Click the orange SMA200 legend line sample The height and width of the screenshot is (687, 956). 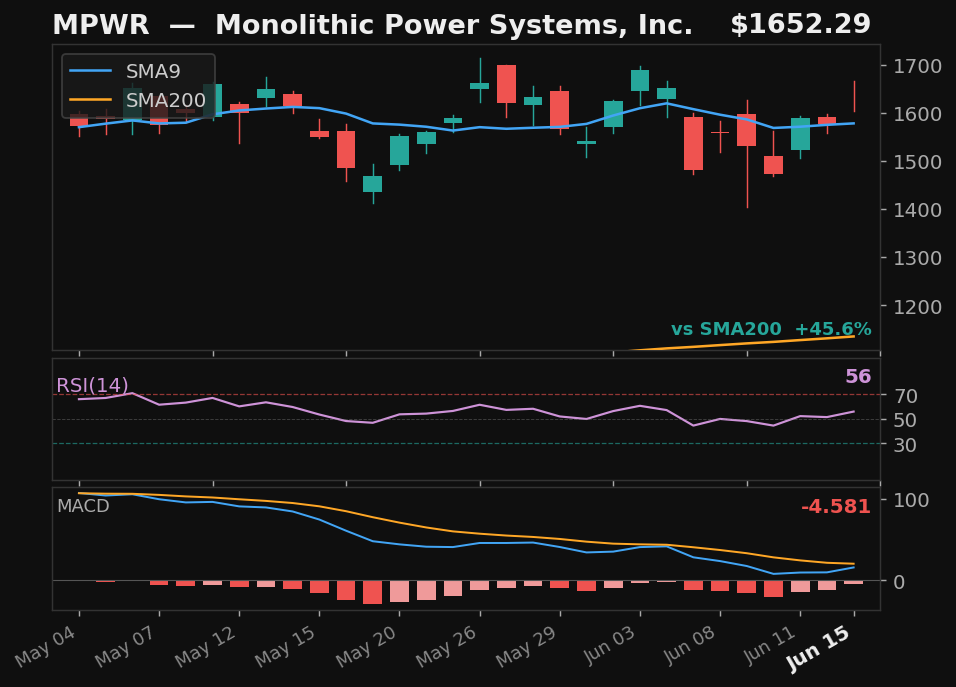90,100
